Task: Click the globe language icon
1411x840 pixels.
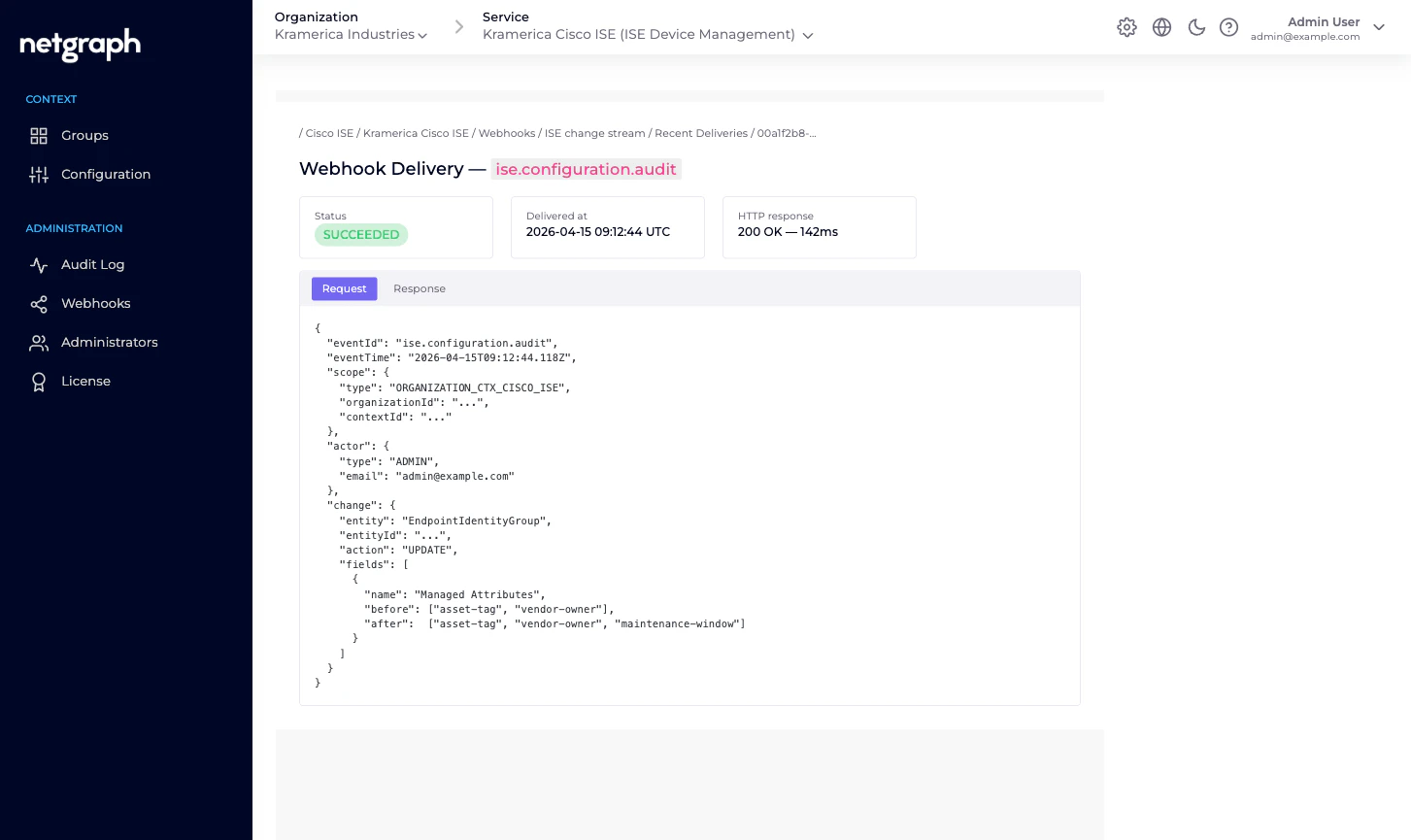Action: [x=1161, y=27]
